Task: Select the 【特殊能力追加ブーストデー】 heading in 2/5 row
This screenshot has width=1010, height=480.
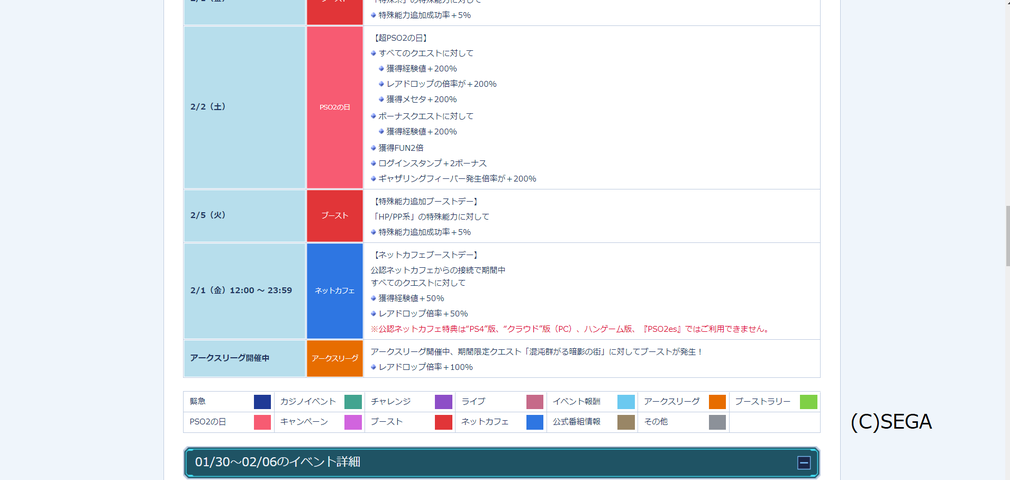Action: coord(426,202)
